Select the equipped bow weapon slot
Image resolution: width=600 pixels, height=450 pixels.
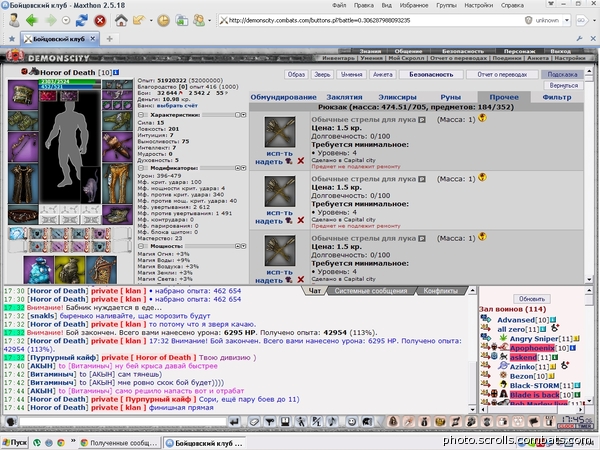[23, 147]
